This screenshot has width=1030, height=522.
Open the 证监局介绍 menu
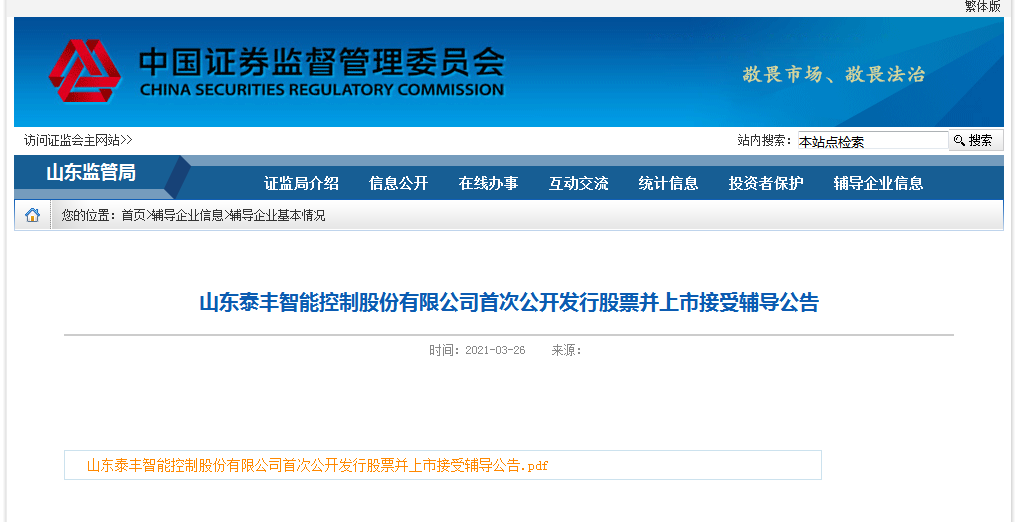click(301, 183)
